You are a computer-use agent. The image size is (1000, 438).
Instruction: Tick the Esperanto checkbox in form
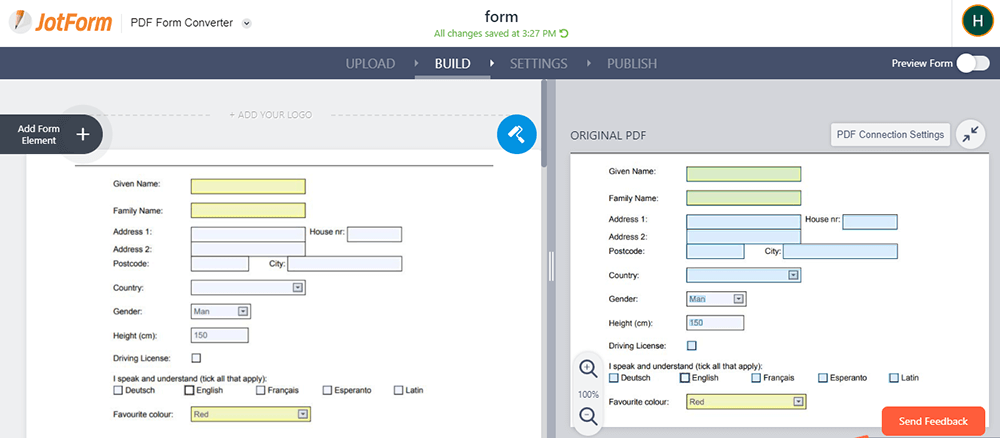328,390
